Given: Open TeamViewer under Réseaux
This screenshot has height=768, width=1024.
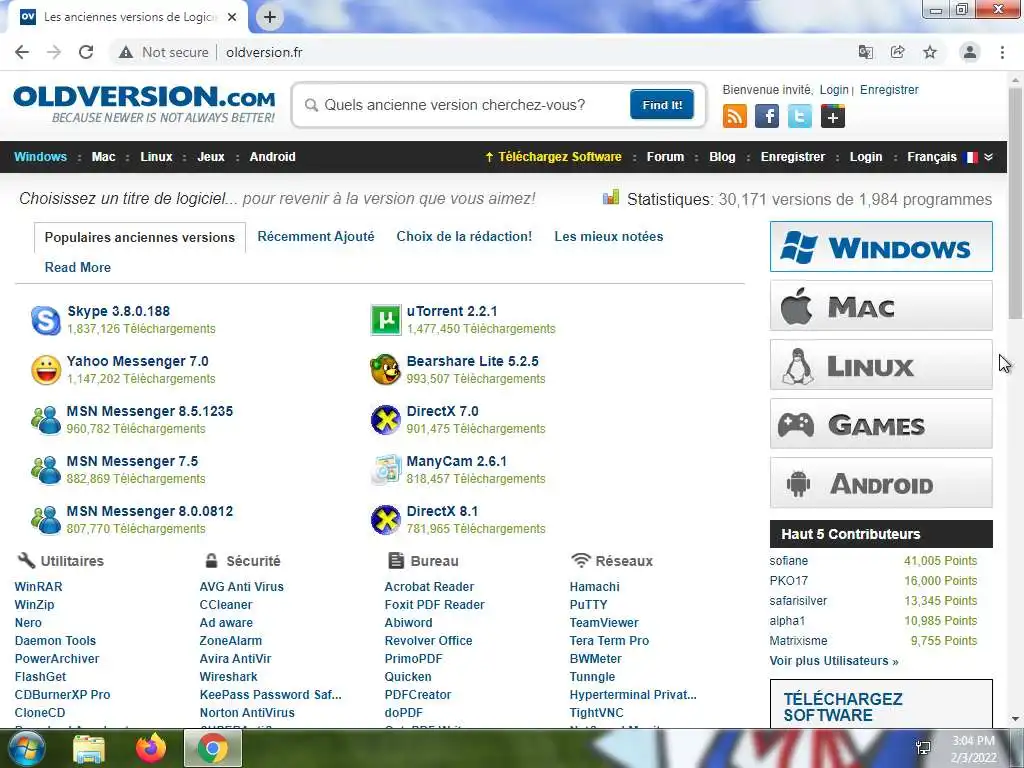Looking at the screenshot, I should click(604, 622).
